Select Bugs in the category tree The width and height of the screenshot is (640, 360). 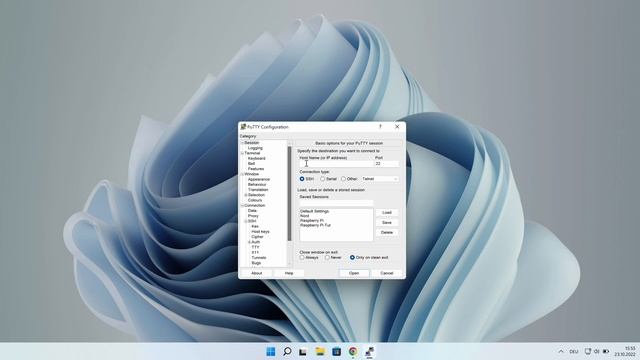pyautogui.click(x=256, y=263)
